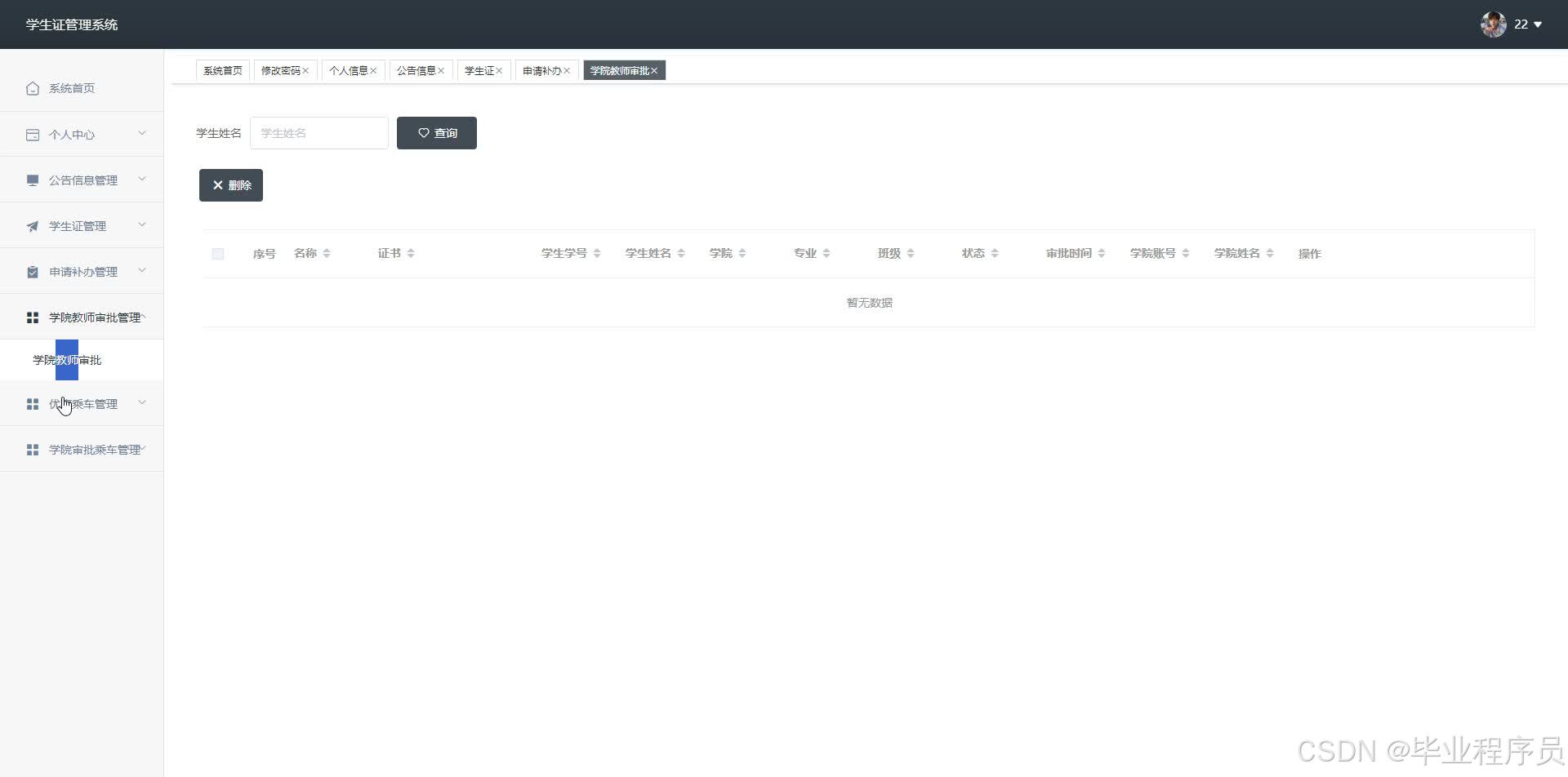This screenshot has width=1568, height=777.
Task: Click the grid icon beside 优惠乘车管理
Action: (33, 404)
